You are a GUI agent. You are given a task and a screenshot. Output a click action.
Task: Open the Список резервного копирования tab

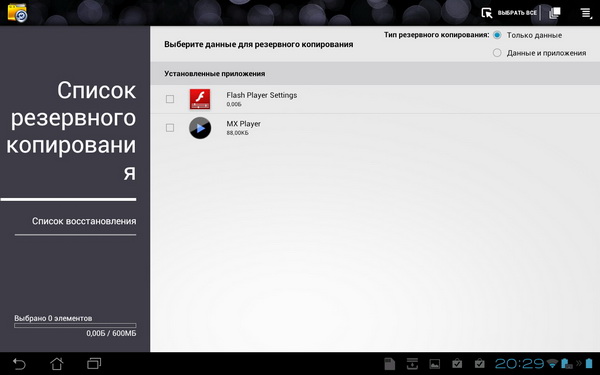(71, 131)
